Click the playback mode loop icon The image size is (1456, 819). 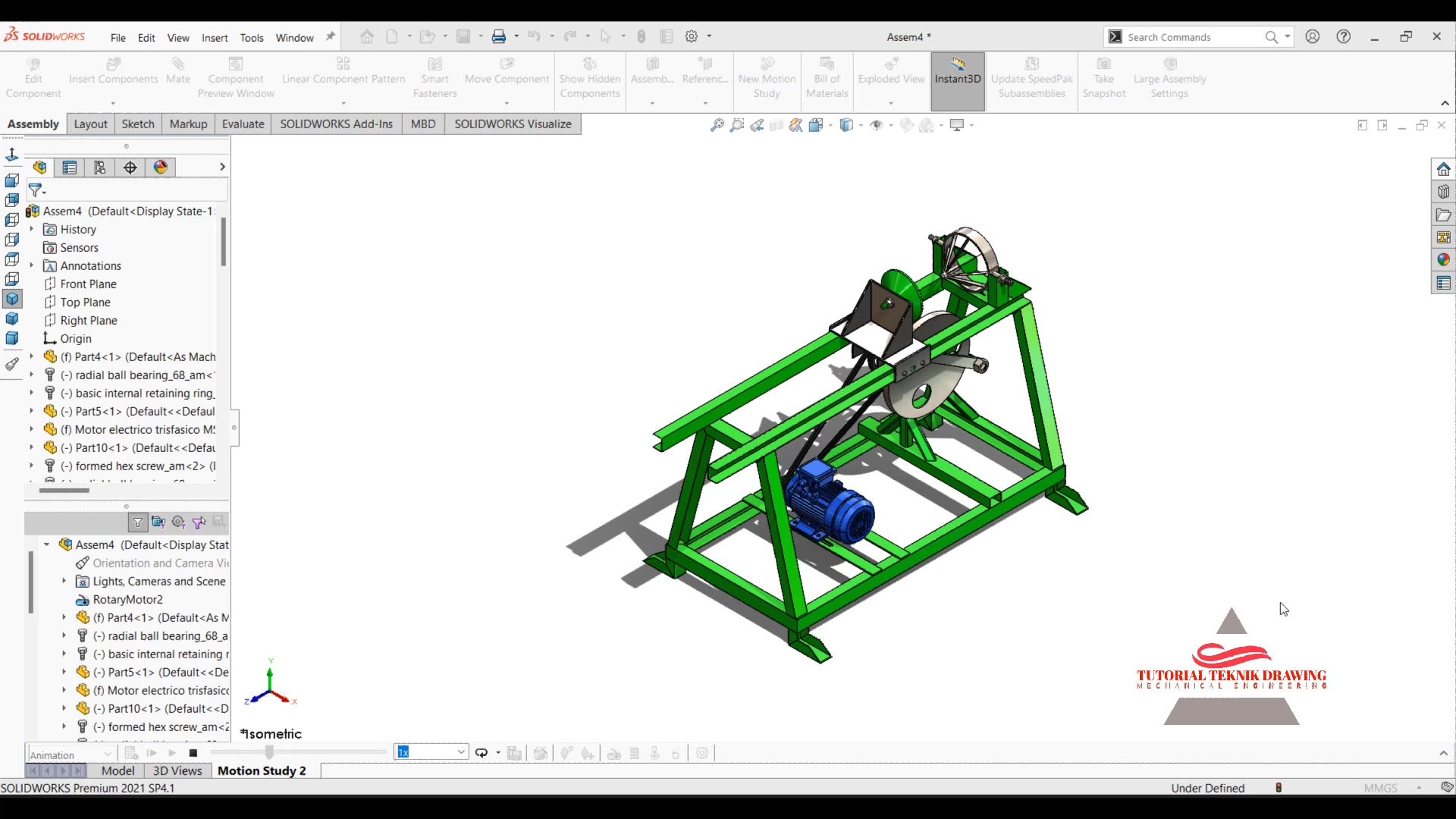coord(482,753)
